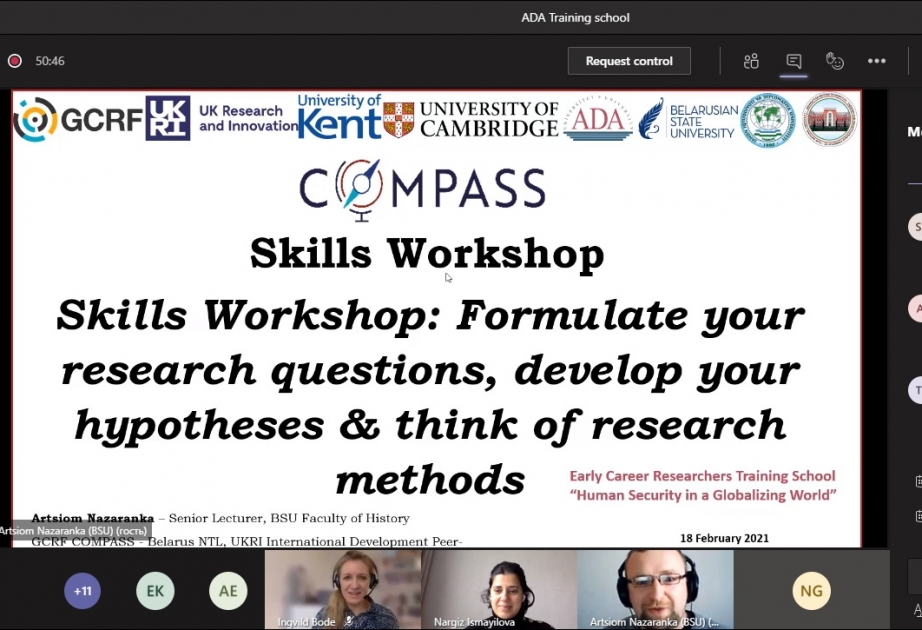Click the GCRF logo on slide

coord(78,119)
